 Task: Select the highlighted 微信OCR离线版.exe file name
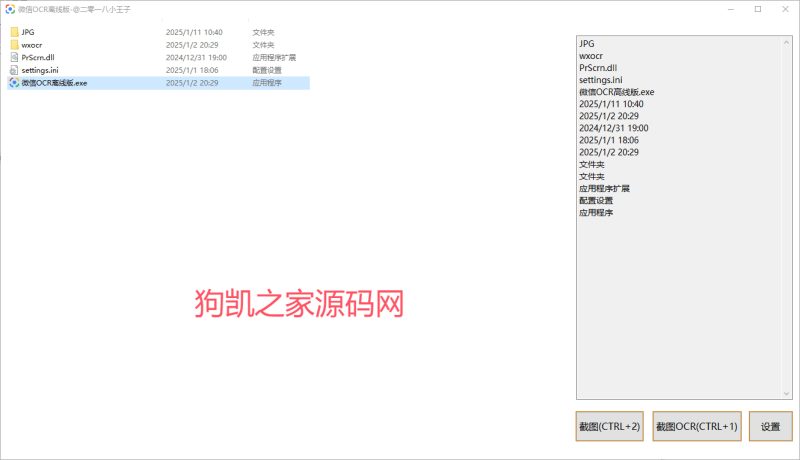click(54, 83)
